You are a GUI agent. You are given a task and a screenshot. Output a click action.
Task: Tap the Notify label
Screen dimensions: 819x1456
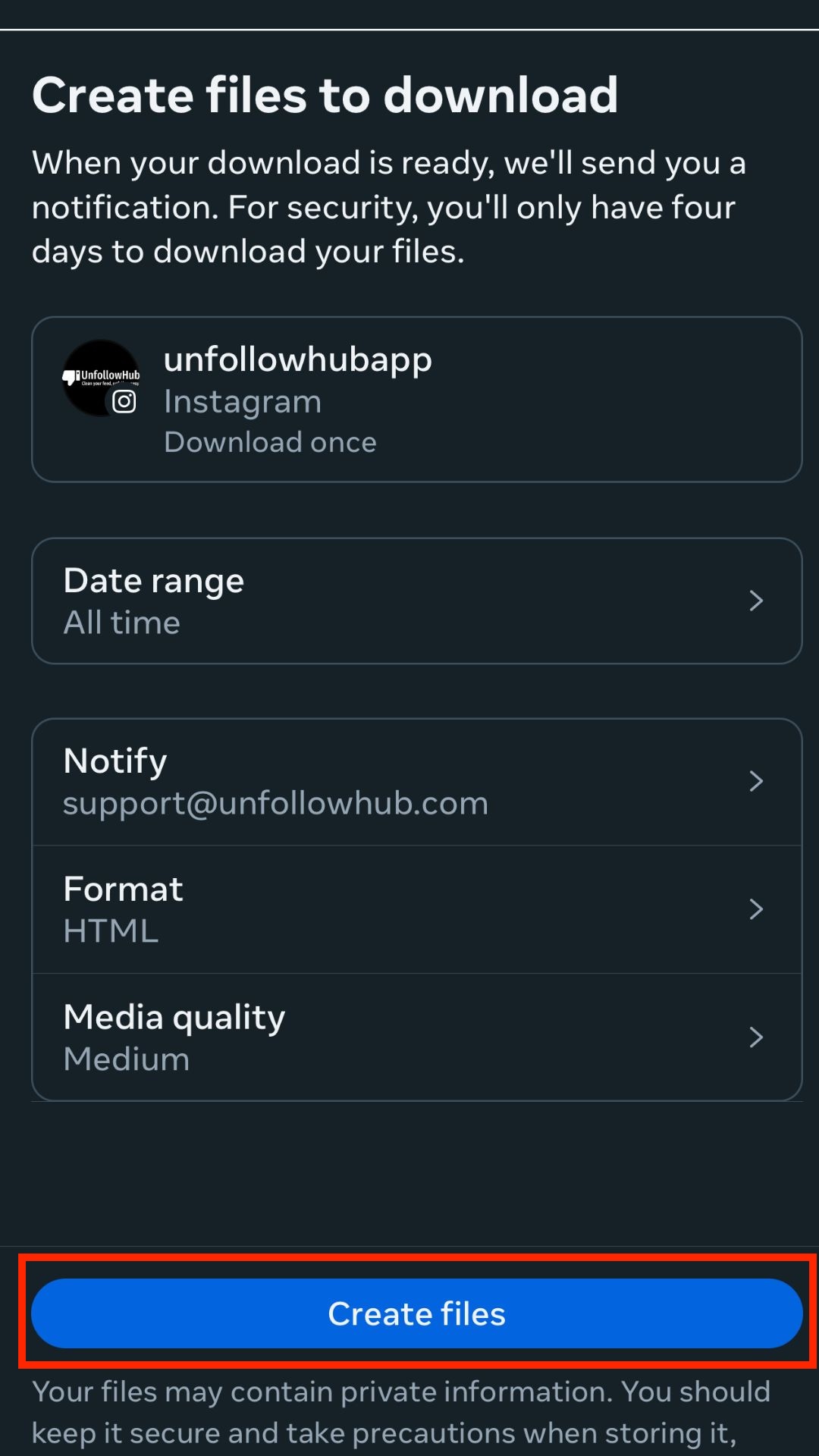pyautogui.click(x=115, y=761)
